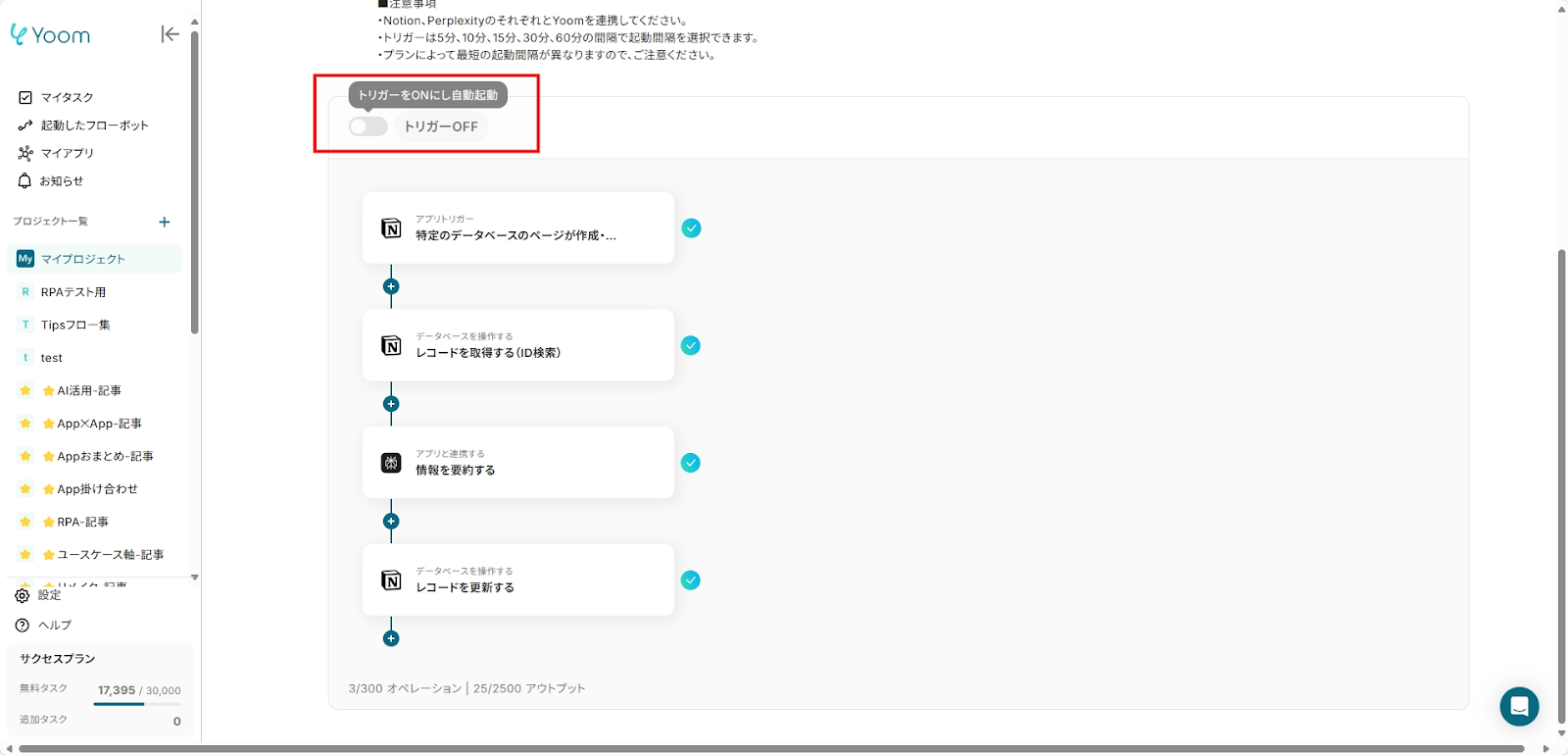1568x755 pixels.
Task: Click the check mark beside アプリトリガー step
Action: click(691, 228)
